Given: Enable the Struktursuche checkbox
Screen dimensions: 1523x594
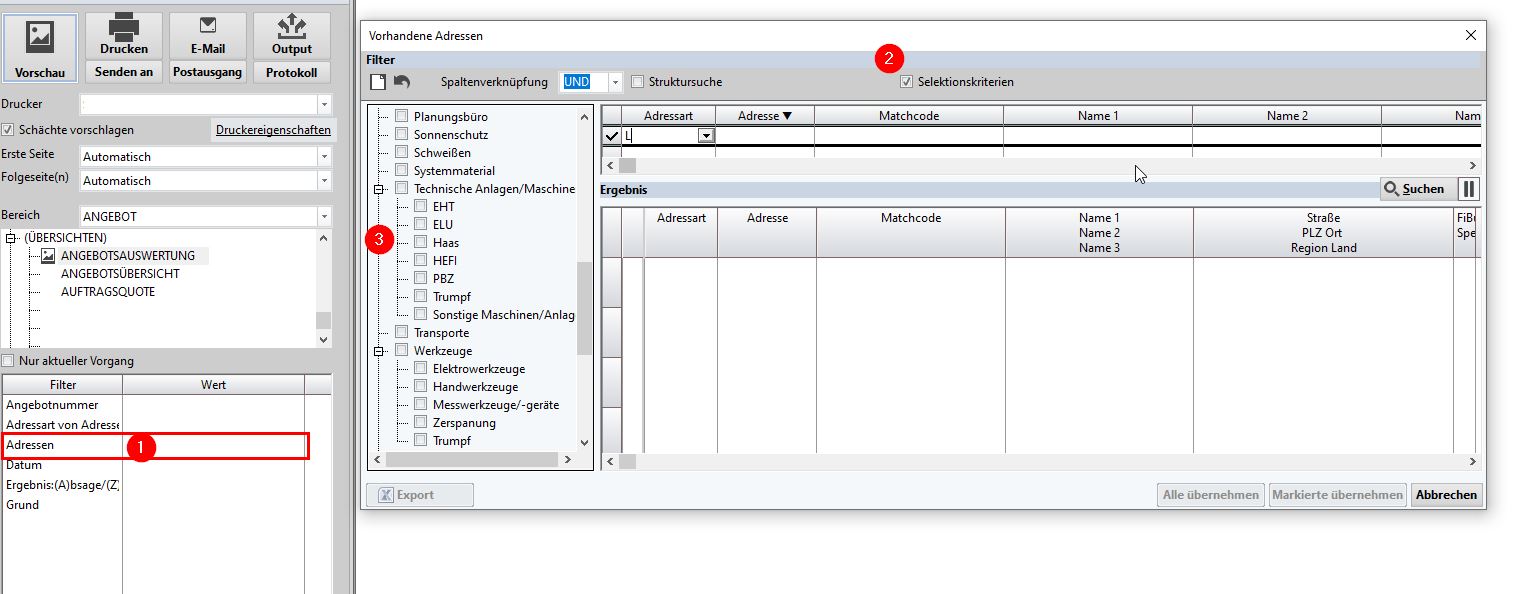Looking at the screenshot, I should [x=638, y=82].
